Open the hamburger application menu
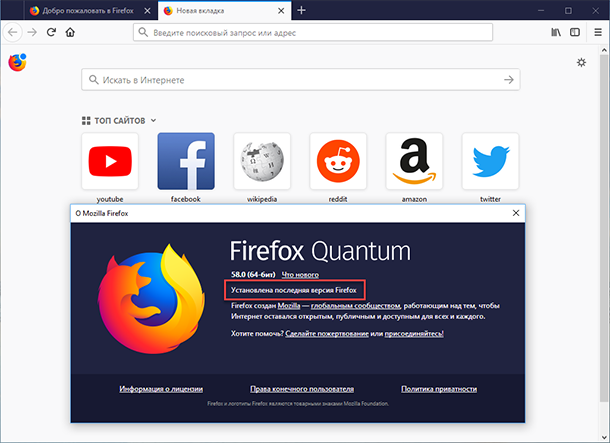The height and width of the screenshot is (443, 610). coord(598,32)
